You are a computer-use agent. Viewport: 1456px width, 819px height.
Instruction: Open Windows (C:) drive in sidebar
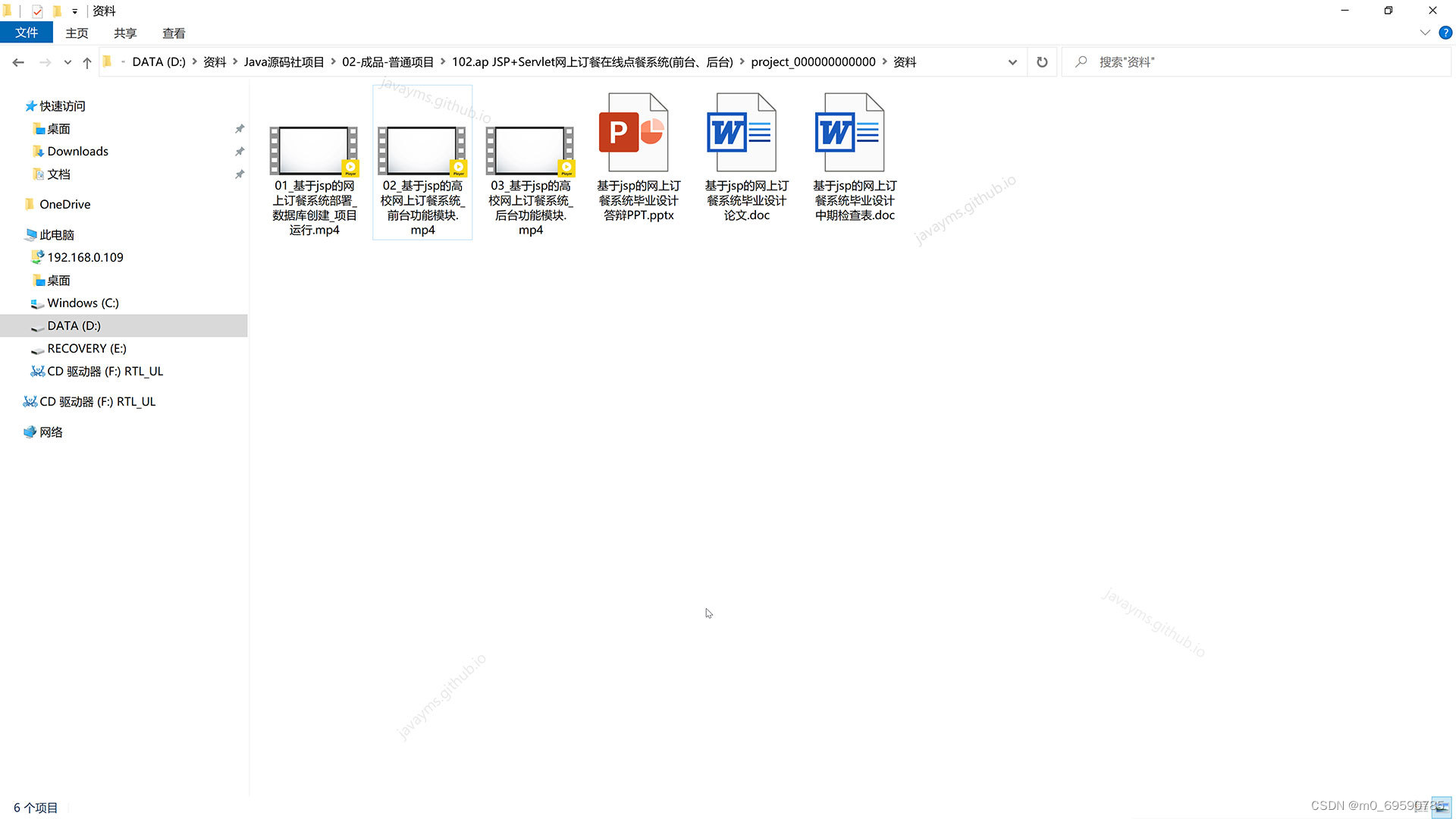tap(83, 303)
